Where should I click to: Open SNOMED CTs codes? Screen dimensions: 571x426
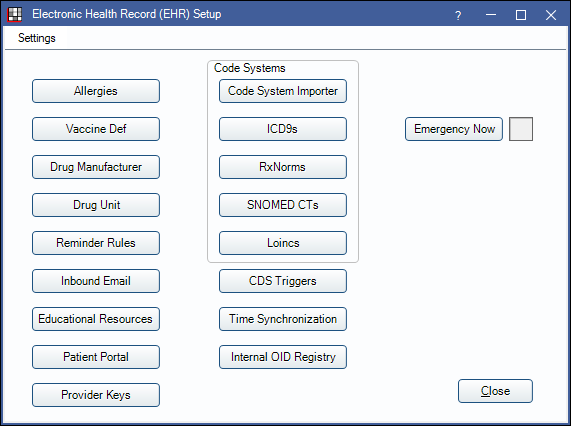point(283,205)
